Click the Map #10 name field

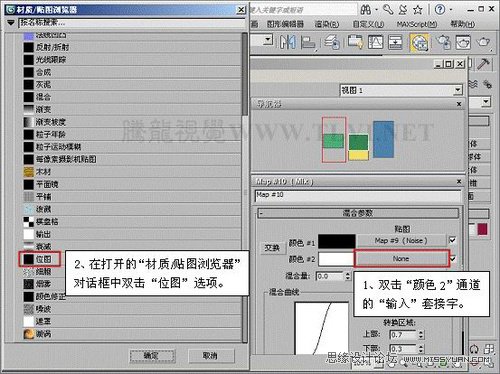pos(358,196)
